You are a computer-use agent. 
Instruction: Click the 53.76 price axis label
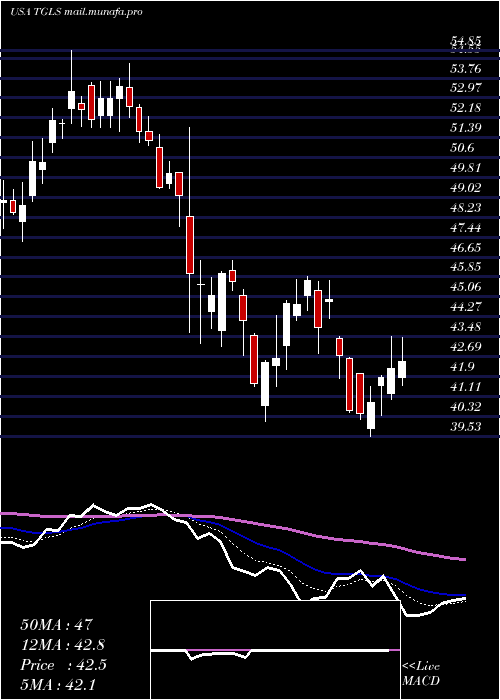pos(466,68)
